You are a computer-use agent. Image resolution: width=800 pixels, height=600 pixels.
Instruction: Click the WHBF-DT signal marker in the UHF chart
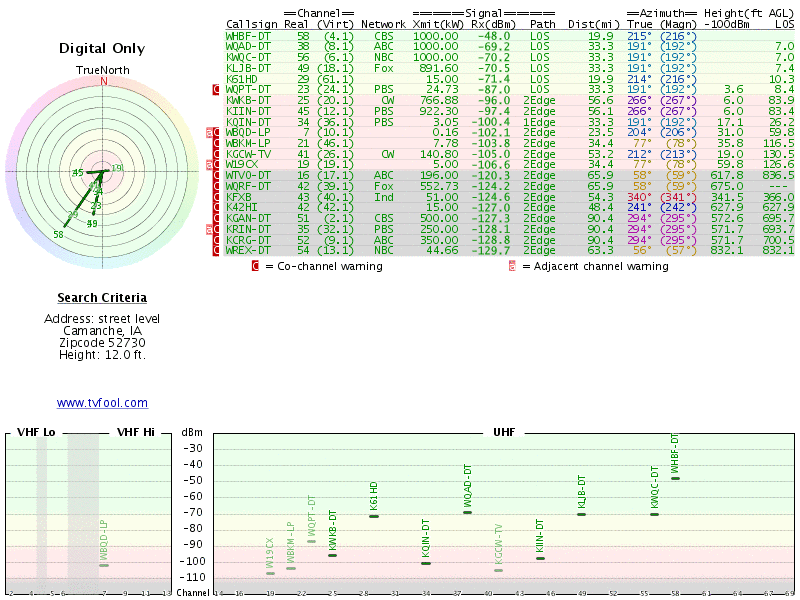(676, 478)
